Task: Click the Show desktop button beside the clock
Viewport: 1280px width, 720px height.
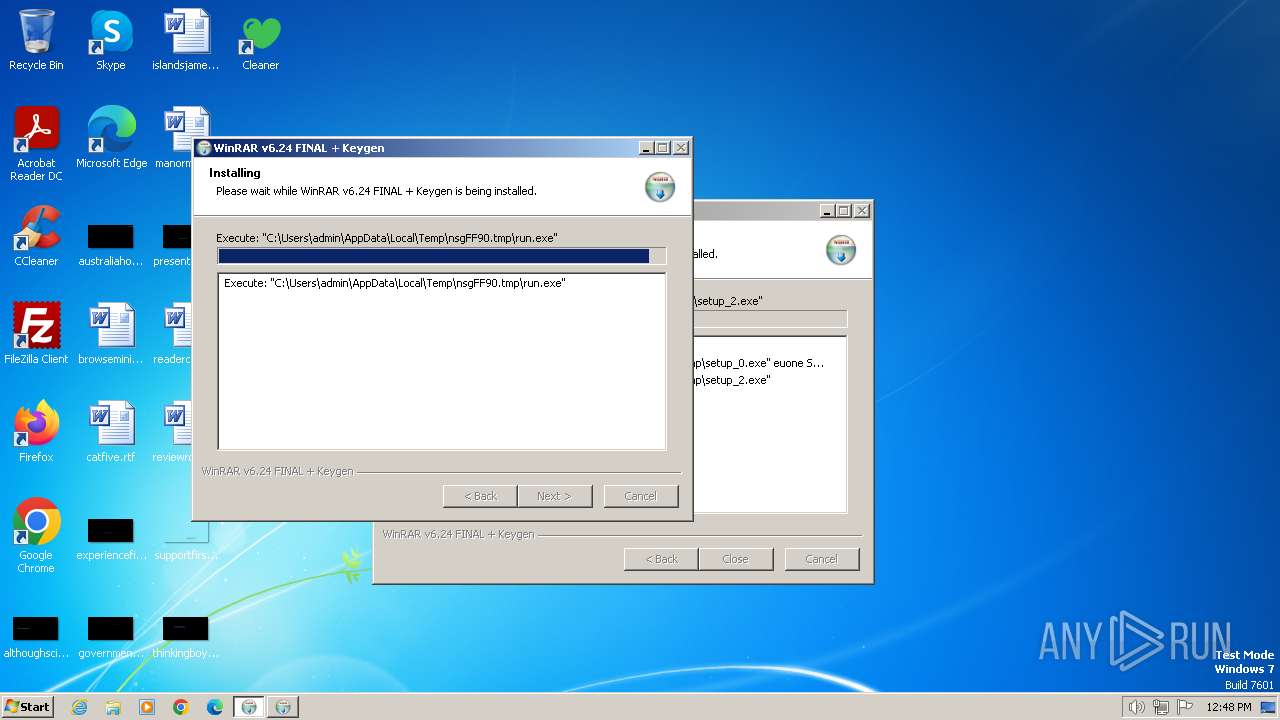Action: (x=1269, y=707)
